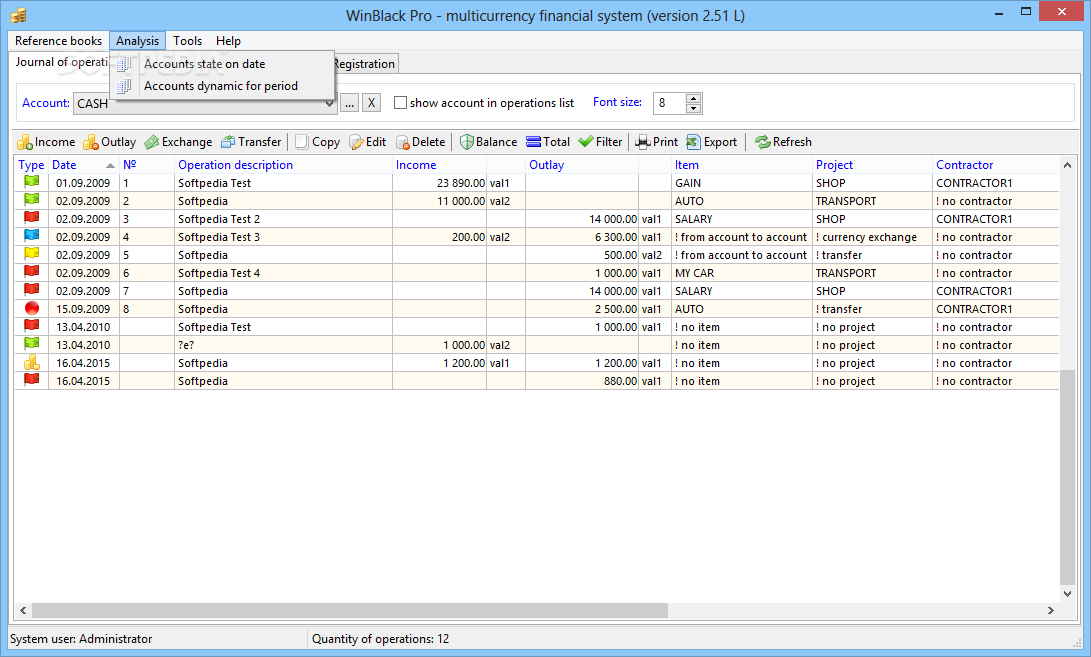This screenshot has height=657, width=1091.
Task: Delete the selected operation
Action: click(x=420, y=142)
